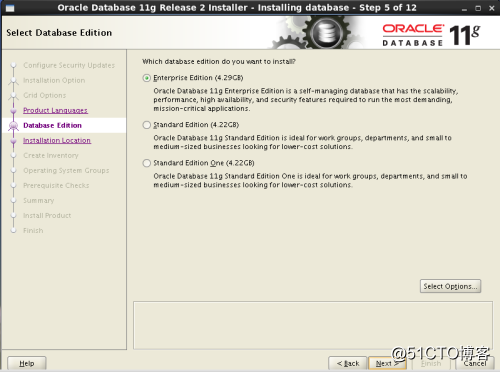500x372 pixels.
Task: Click the Grid Options step label
Action: tap(45, 95)
